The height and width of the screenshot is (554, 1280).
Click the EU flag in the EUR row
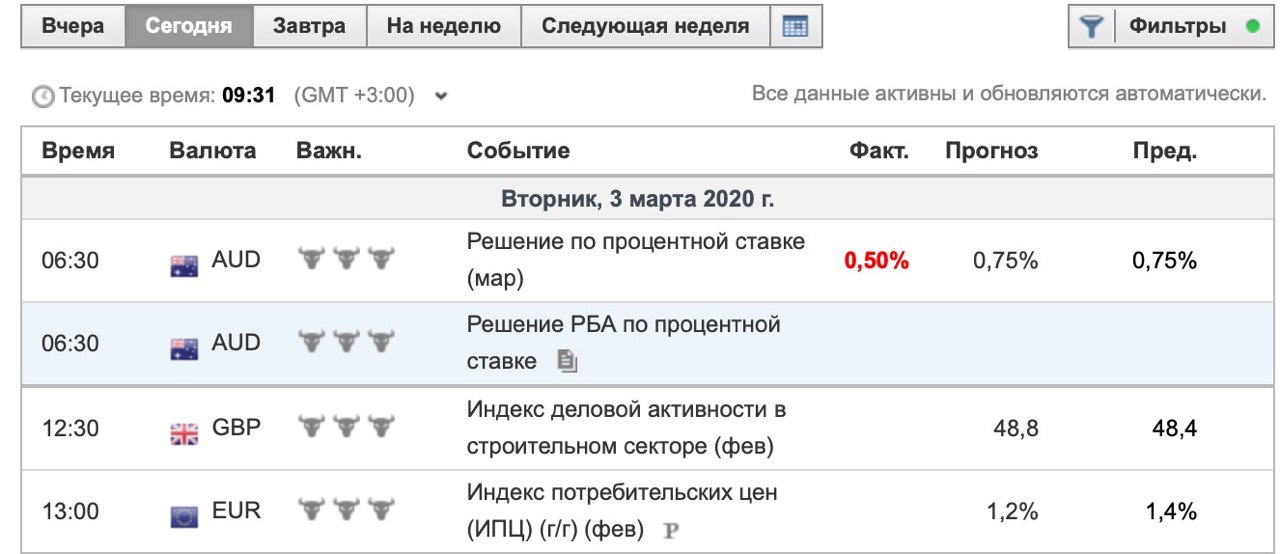184,516
